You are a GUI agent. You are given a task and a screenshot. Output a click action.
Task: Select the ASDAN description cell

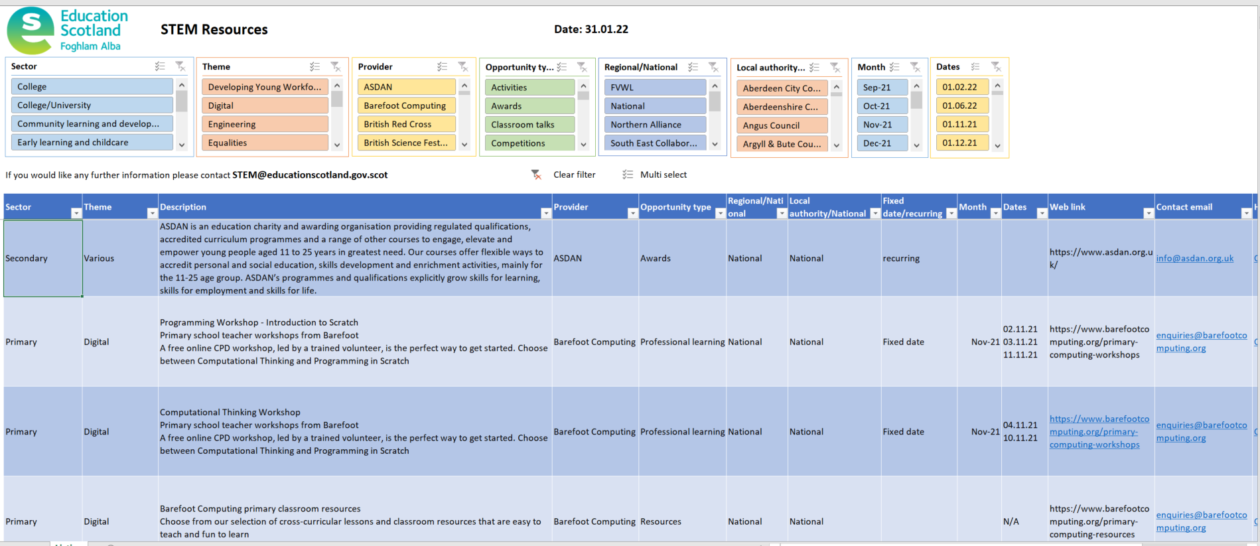click(355, 258)
